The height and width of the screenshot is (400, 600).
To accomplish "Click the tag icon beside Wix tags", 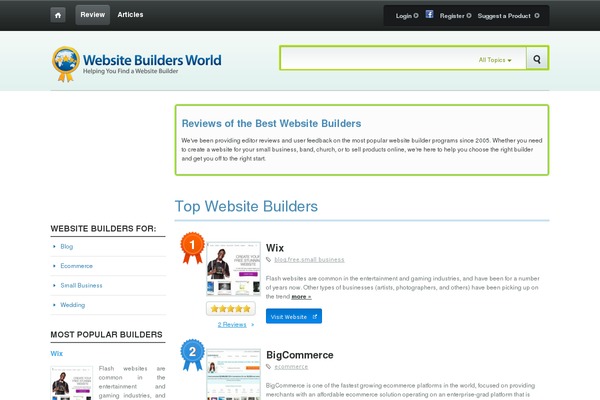I will [269, 260].
